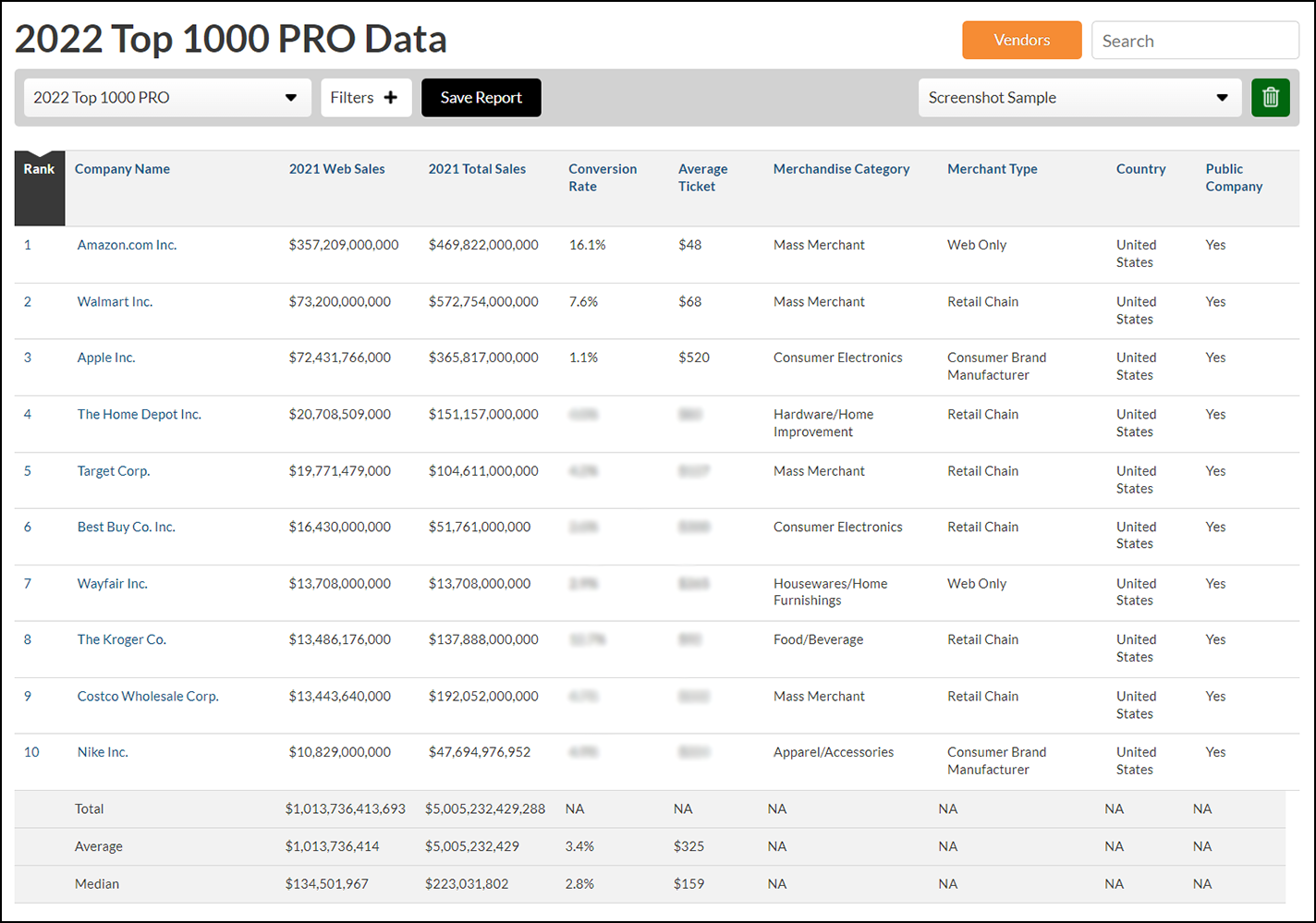Open the Nike Inc. link
The height and width of the screenshot is (923, 1316).
click(x=103, y=752)
